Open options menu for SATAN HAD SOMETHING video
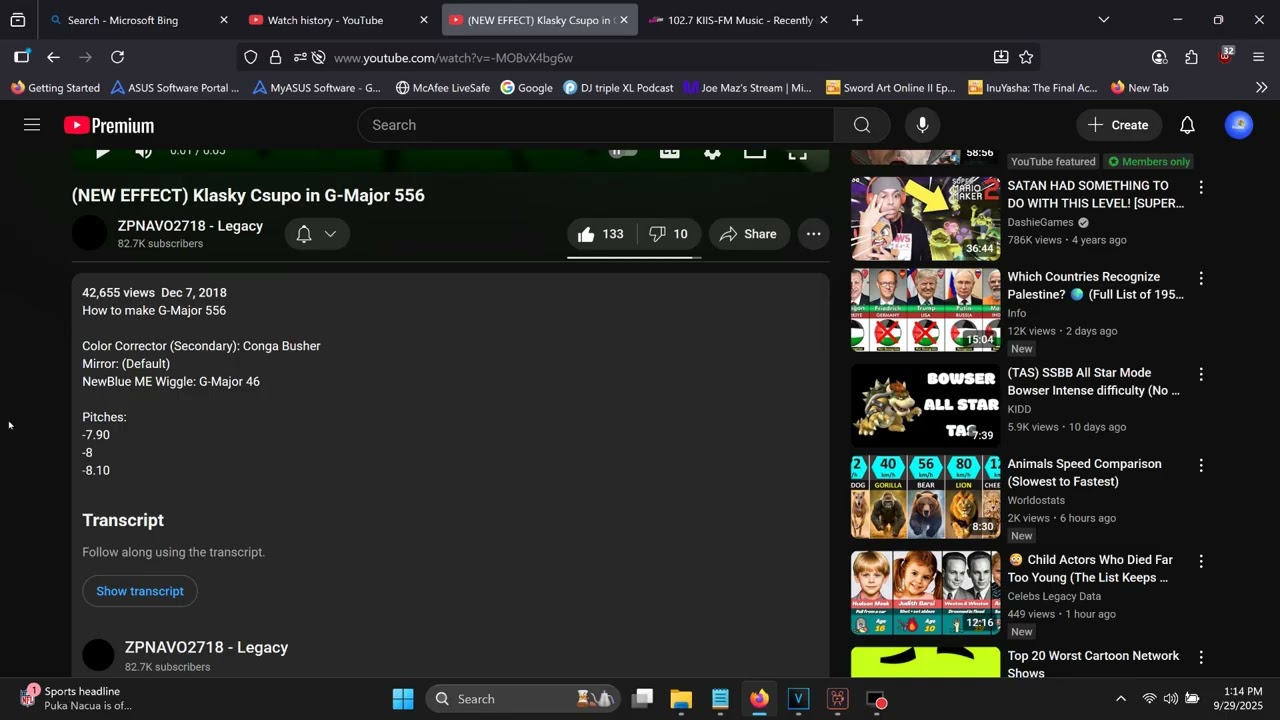Viewport: 1280px width, 720px height. tap(1201, 187)
